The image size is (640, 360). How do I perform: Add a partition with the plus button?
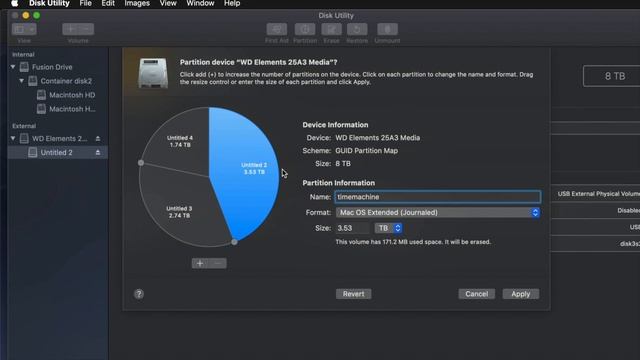[x=200, y=263]
